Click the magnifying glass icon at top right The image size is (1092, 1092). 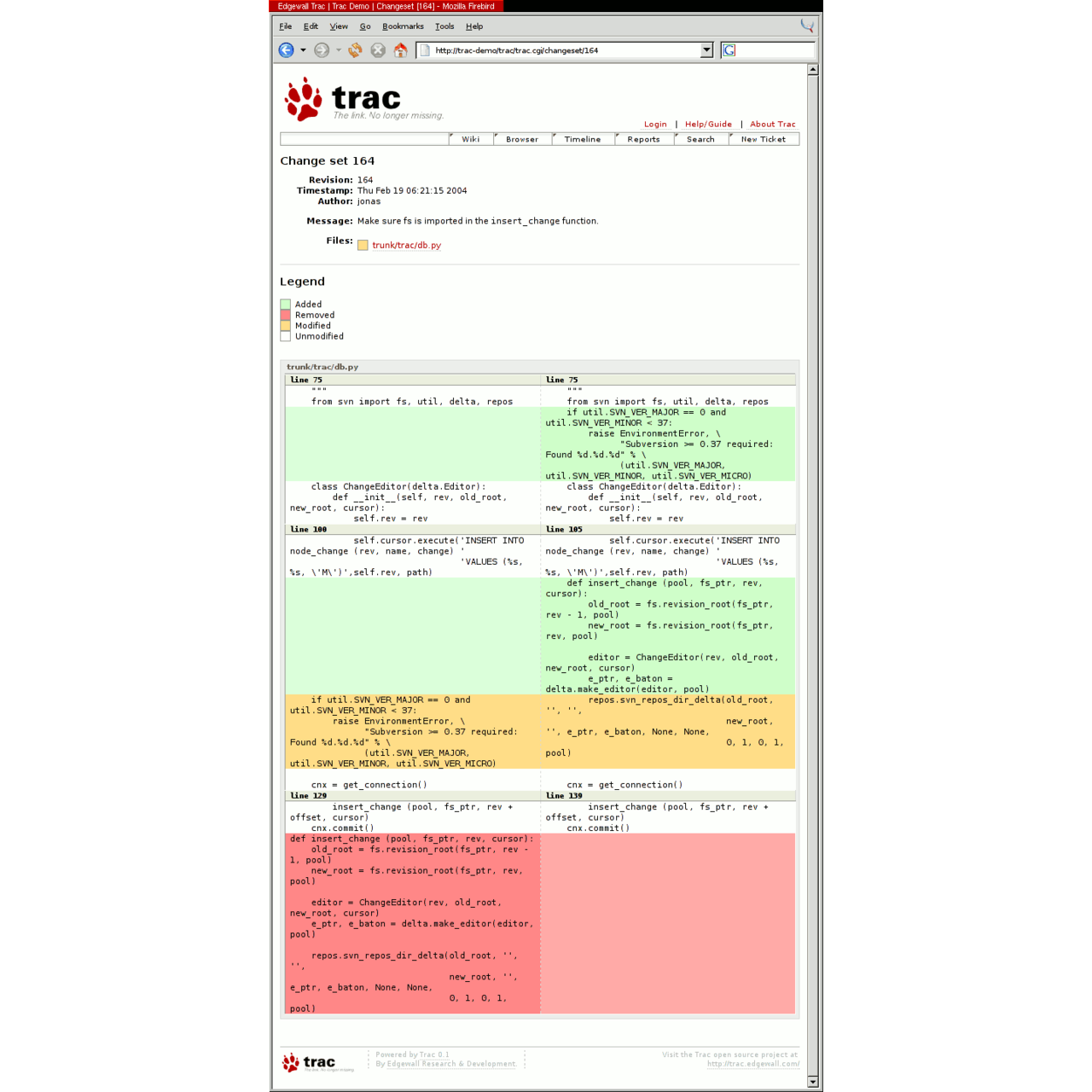[x=805, y=25]
